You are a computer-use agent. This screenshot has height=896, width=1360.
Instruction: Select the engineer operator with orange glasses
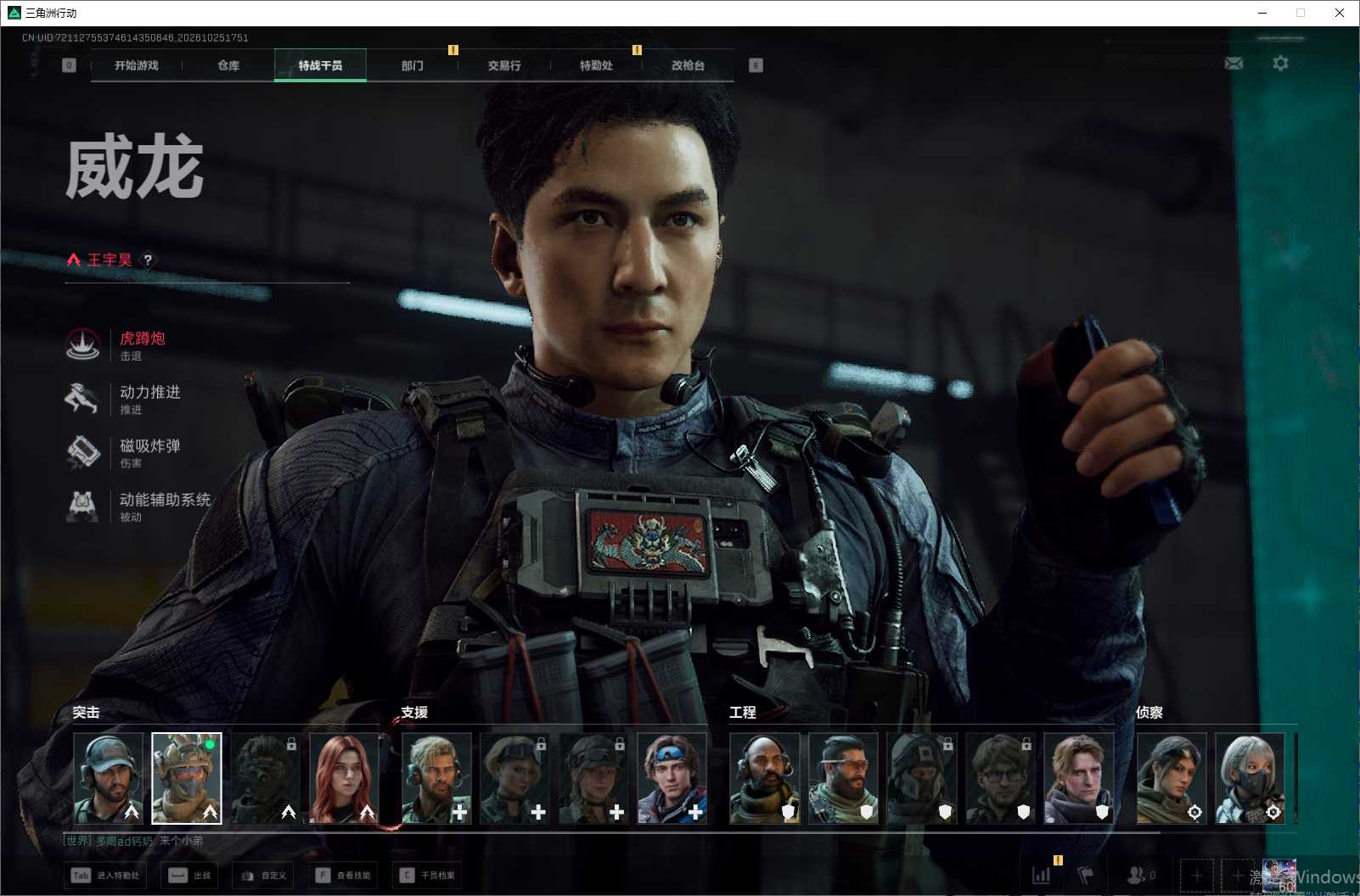pyautogui.click(x=843, y=779)
